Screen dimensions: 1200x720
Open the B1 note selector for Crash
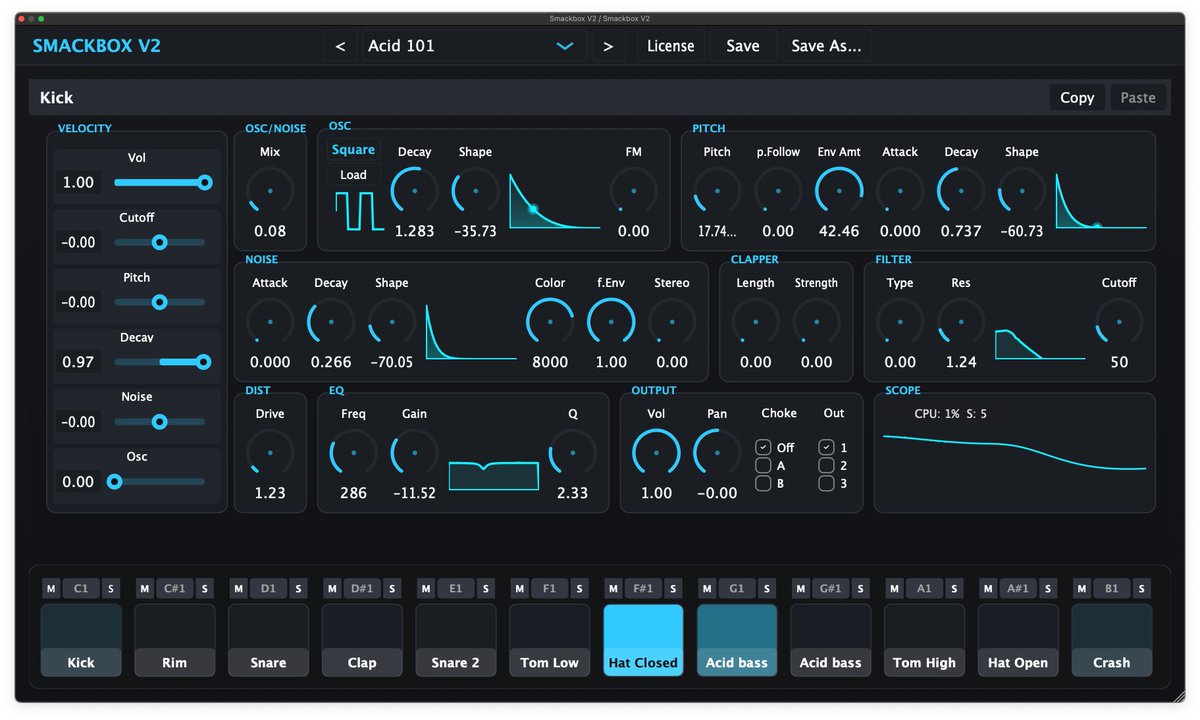coord(1111,589)
